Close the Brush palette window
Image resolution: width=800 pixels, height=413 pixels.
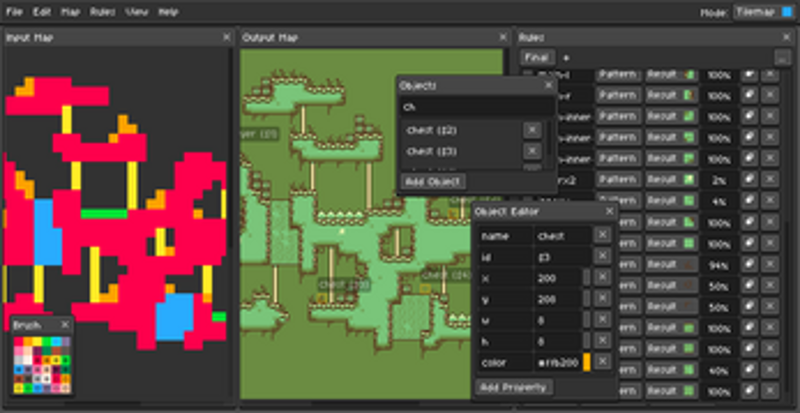(x=65, y=325)
